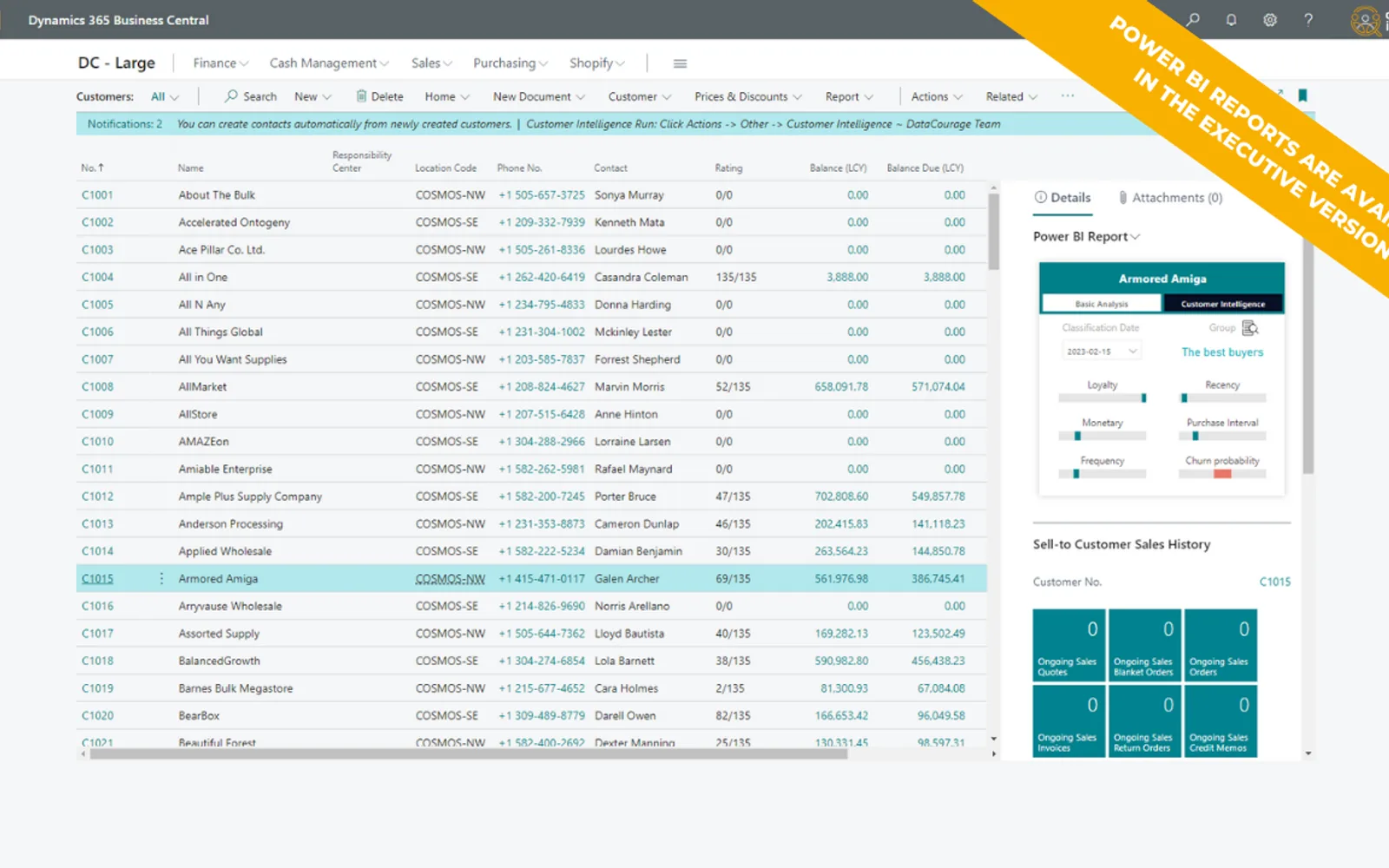Open Ongoing Sales Invoices tile
Screen dimensions: 1389x868
point(1069,721)
